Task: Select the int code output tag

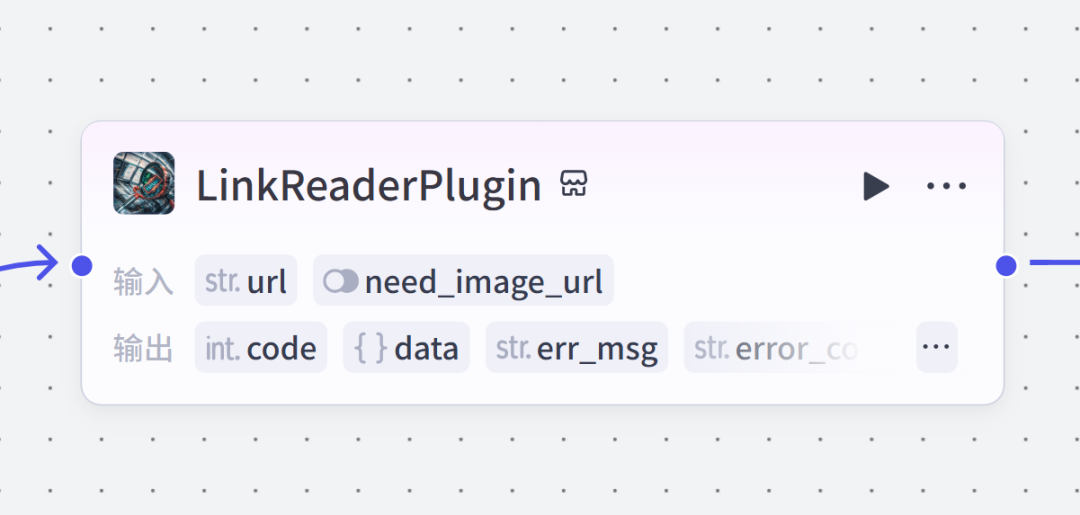Action: 261,347
